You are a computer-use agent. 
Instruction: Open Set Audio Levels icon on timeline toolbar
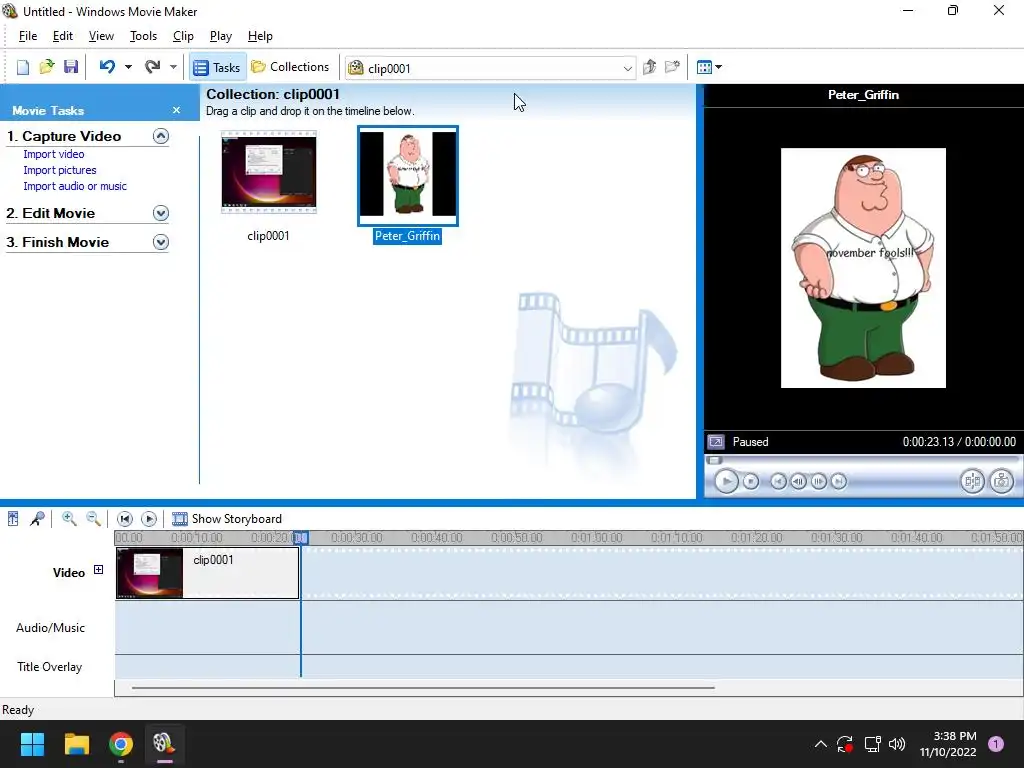pyautogui.click(x=13, y=519)
